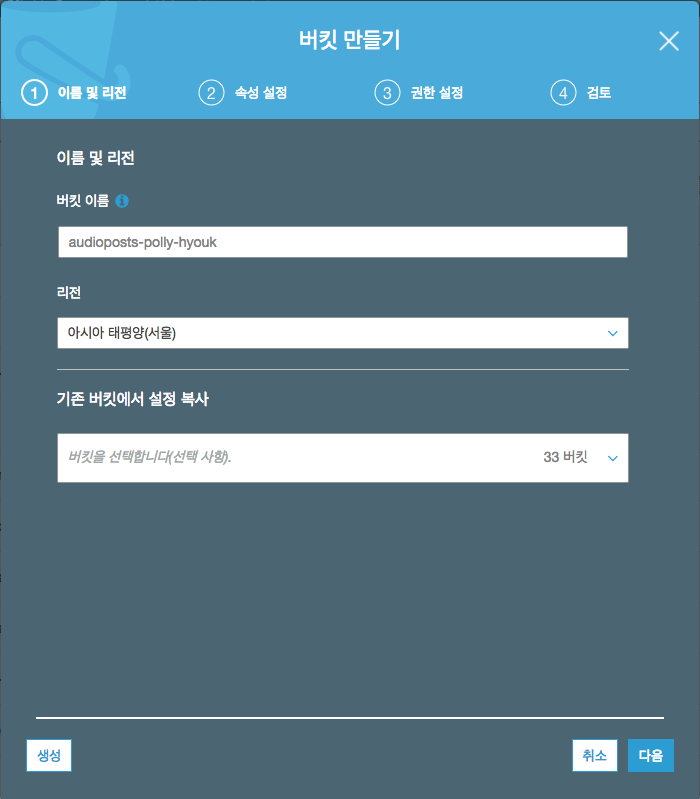Screen dimensions: 700x799
Task: Proceed with the 다음 button
Action: (x=651, y=755)
